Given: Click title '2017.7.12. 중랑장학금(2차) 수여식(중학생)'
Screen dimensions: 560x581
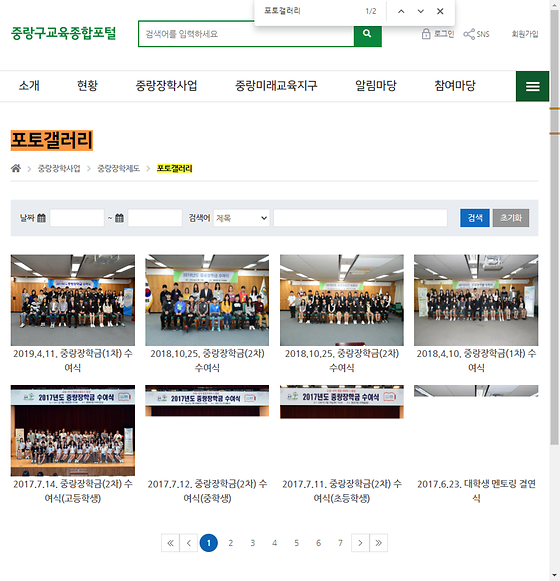Looking at the screenshot, I should click(207, 491).
